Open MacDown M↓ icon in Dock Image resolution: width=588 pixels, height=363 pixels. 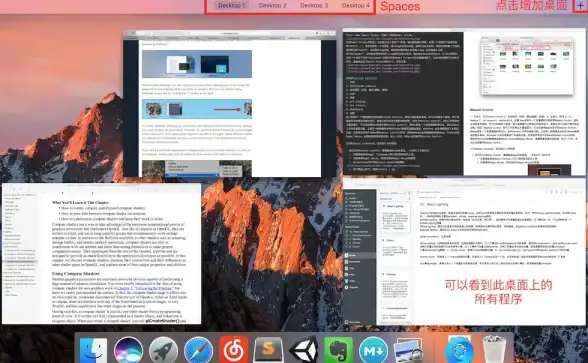coord(373,351)
